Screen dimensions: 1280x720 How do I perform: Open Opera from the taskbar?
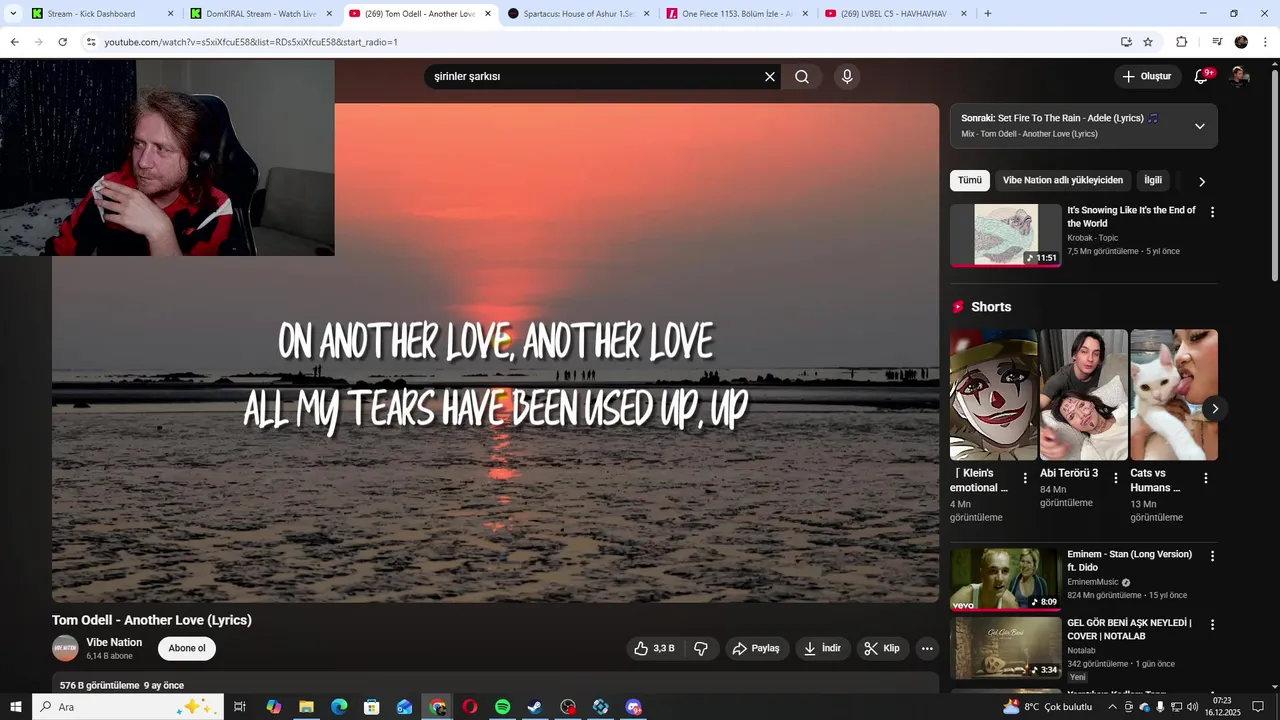(x=469, y=707)
